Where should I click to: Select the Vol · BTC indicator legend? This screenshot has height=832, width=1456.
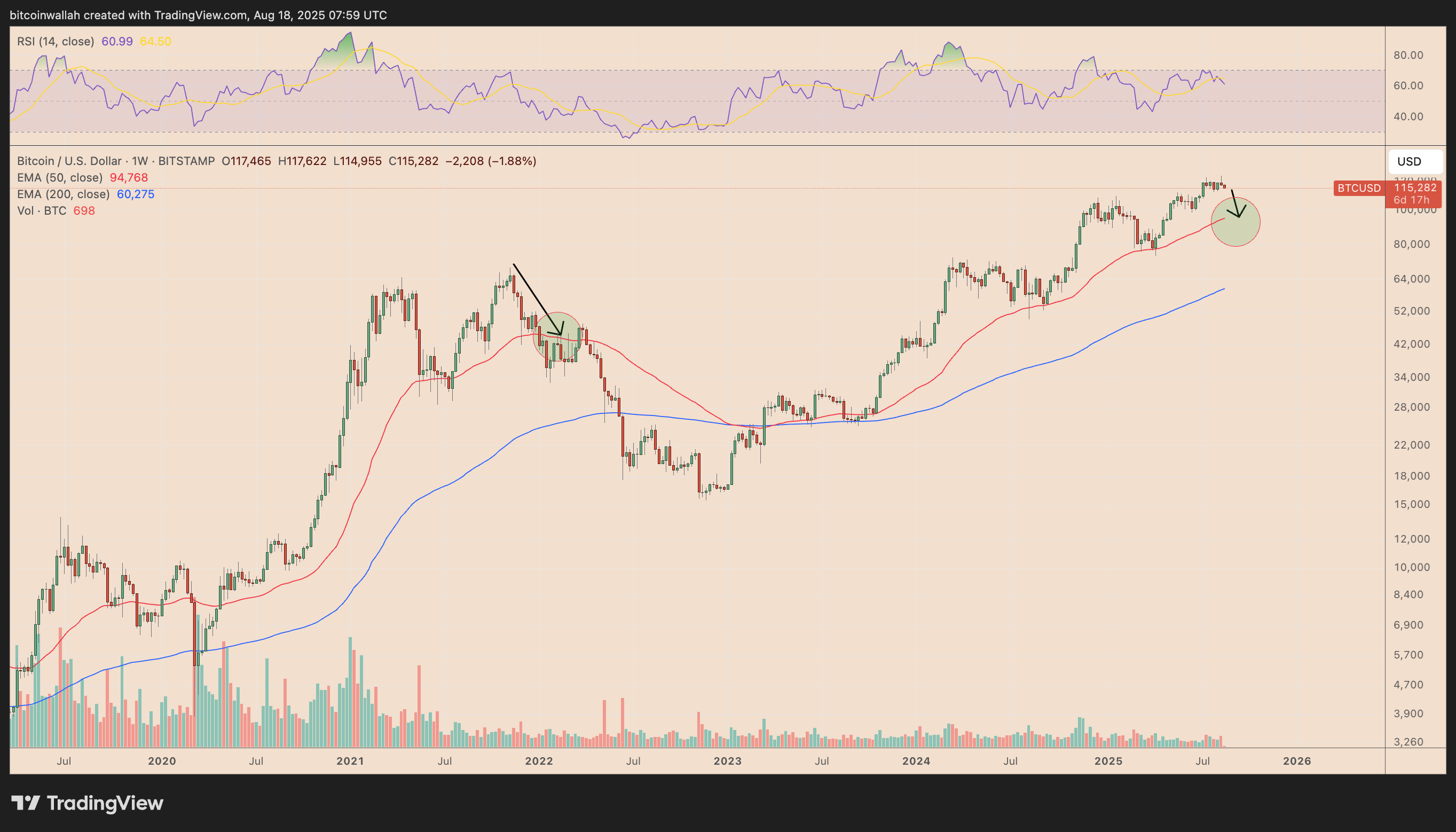pos(41,211)
